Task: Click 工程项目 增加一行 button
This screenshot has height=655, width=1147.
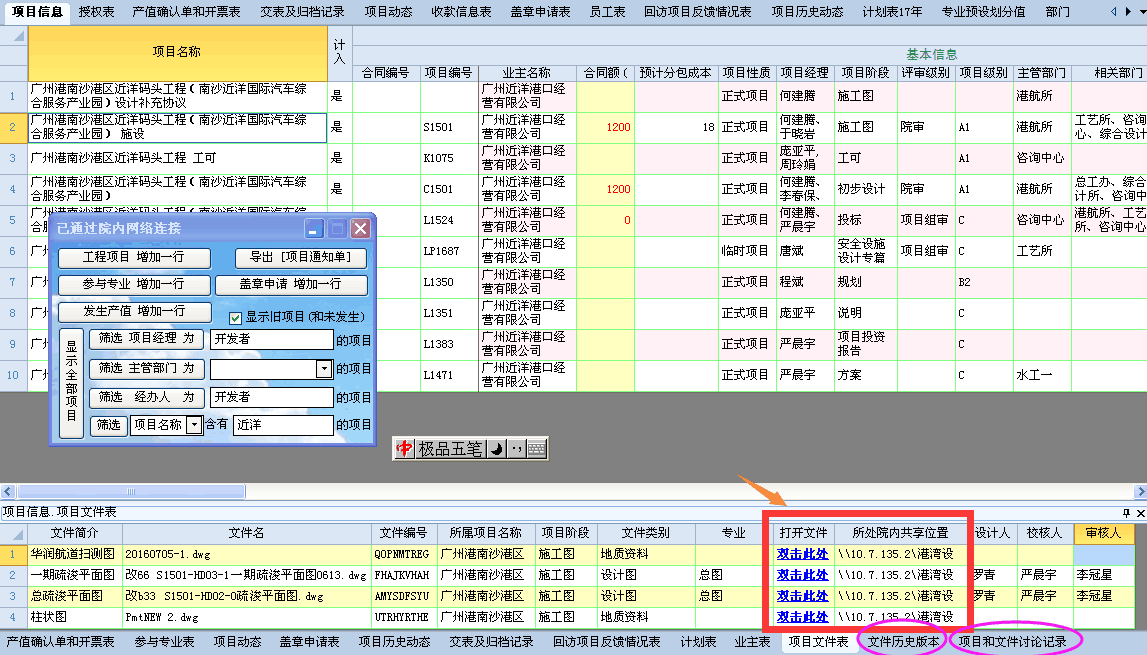Action: [x=134, y=258]
